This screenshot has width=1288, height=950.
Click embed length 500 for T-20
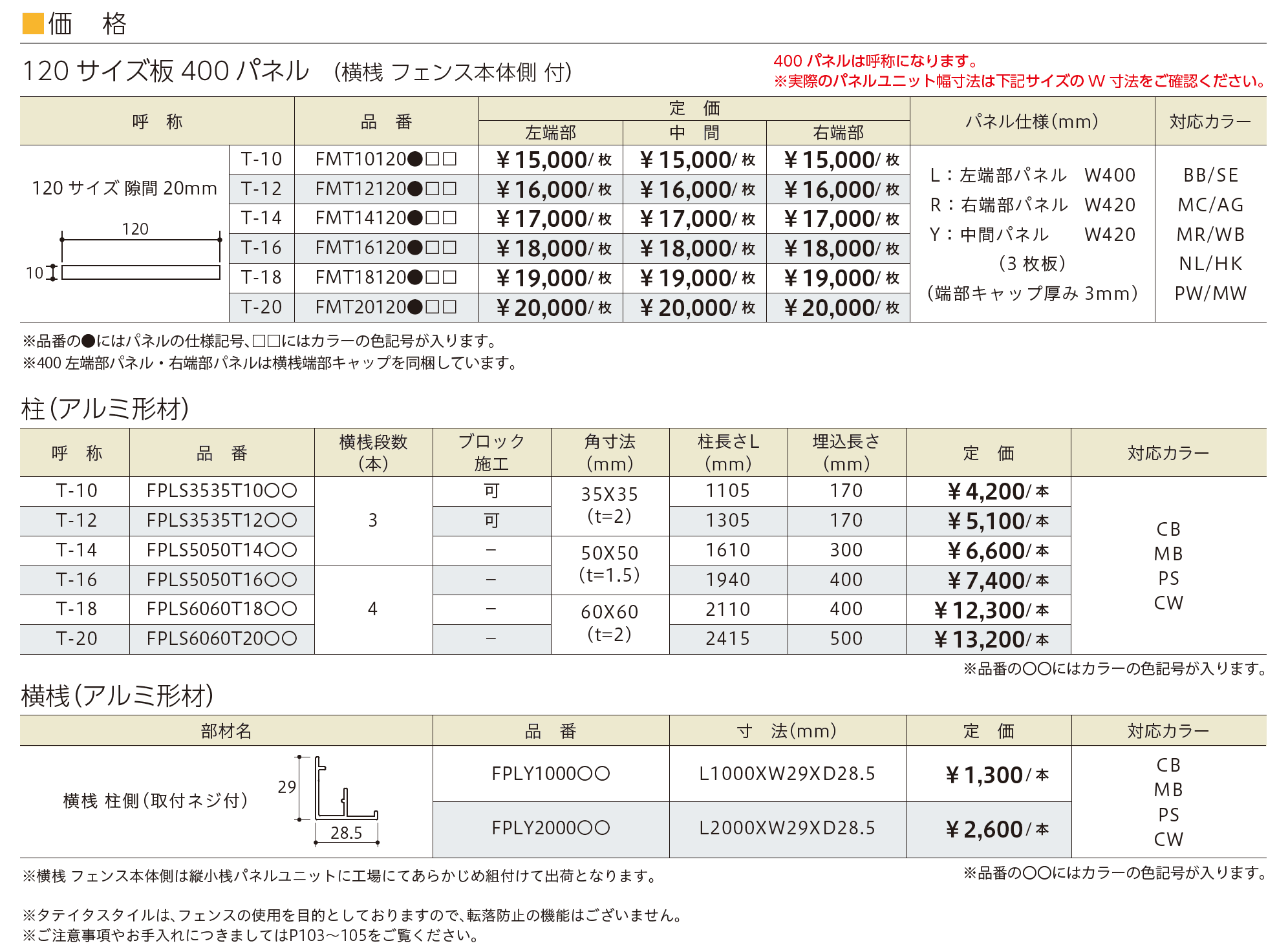coord(846,639)
